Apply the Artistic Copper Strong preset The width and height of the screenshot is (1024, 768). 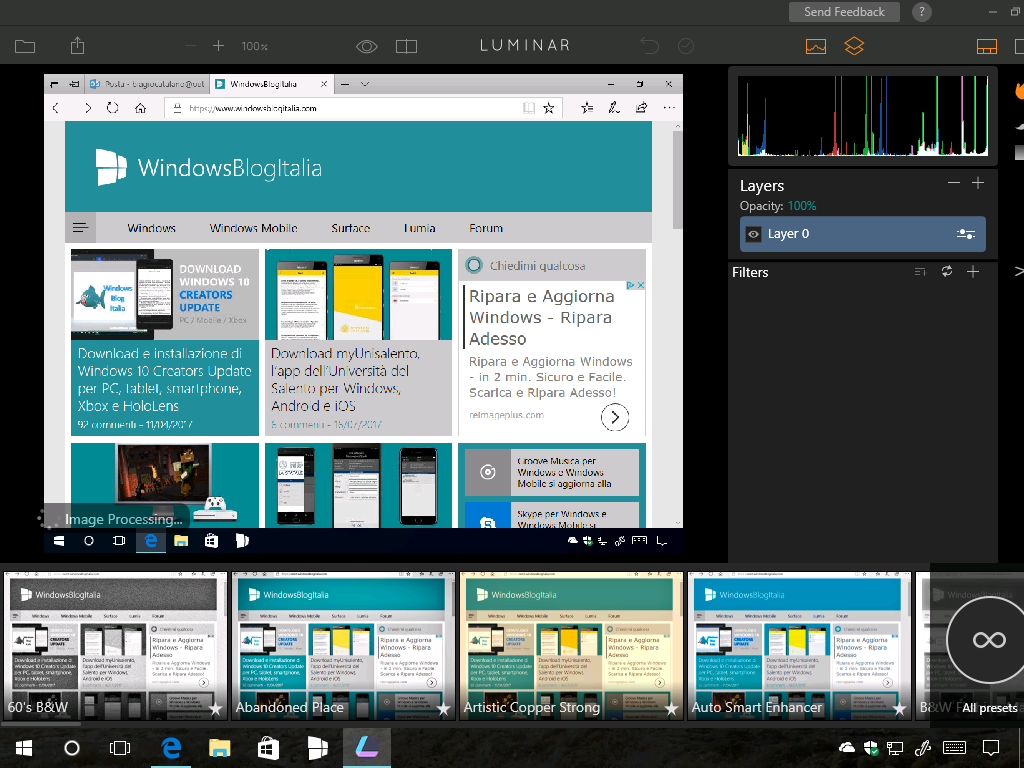(x=571, y=646)
